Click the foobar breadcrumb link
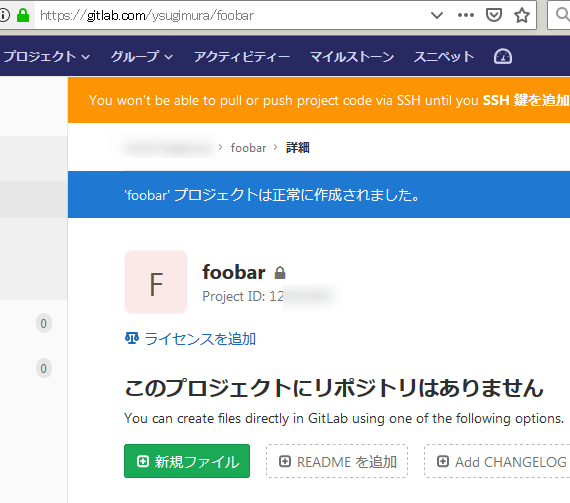This screenshot has height=503, width=570. tap(248, 148)
